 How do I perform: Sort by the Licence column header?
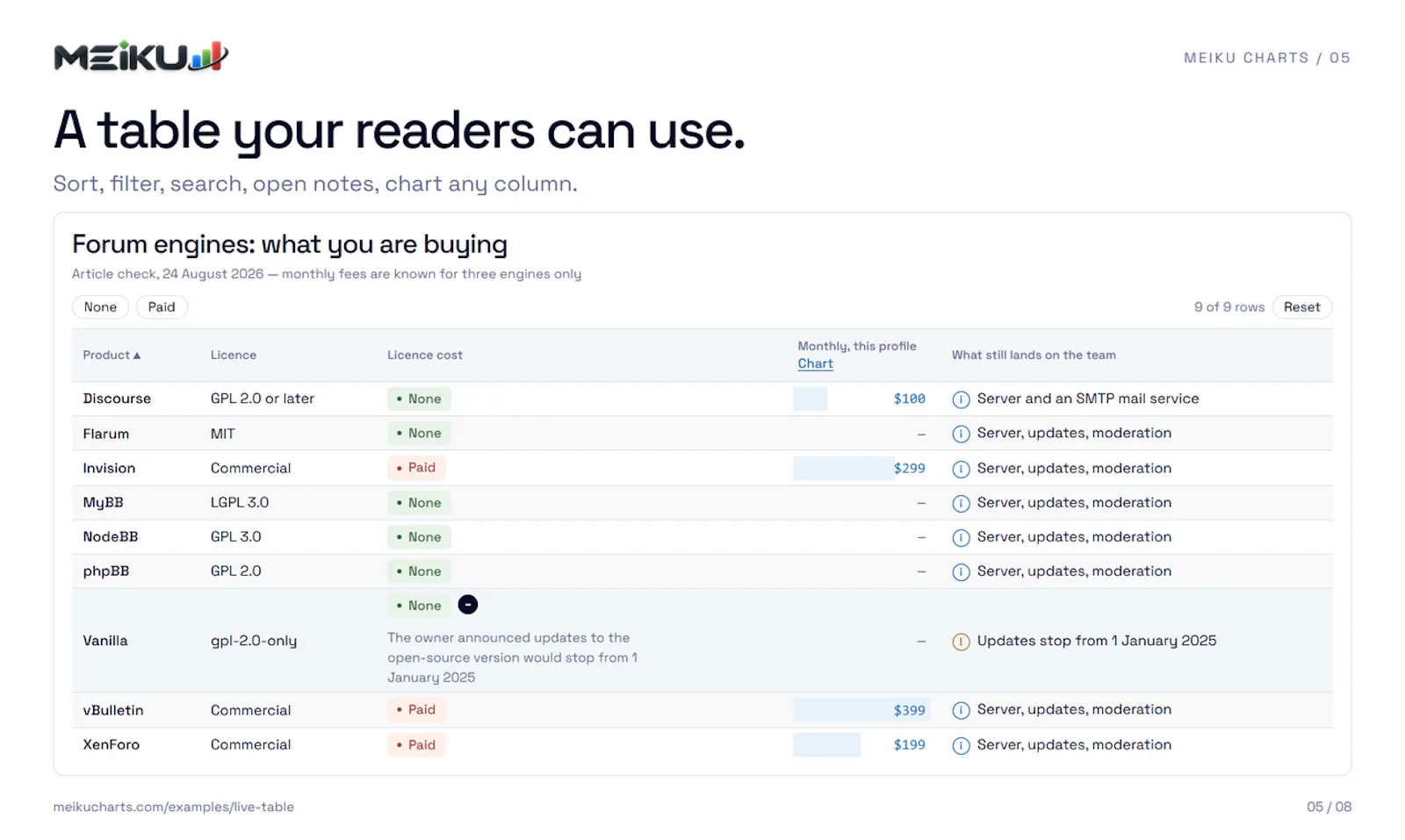[234, 355]
